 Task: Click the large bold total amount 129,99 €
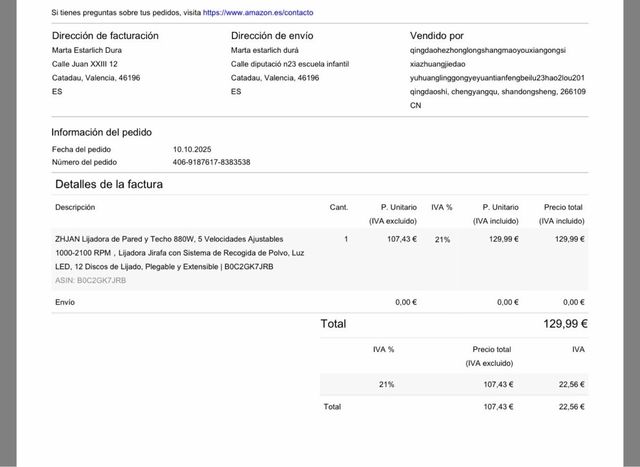tap(564, 324)
